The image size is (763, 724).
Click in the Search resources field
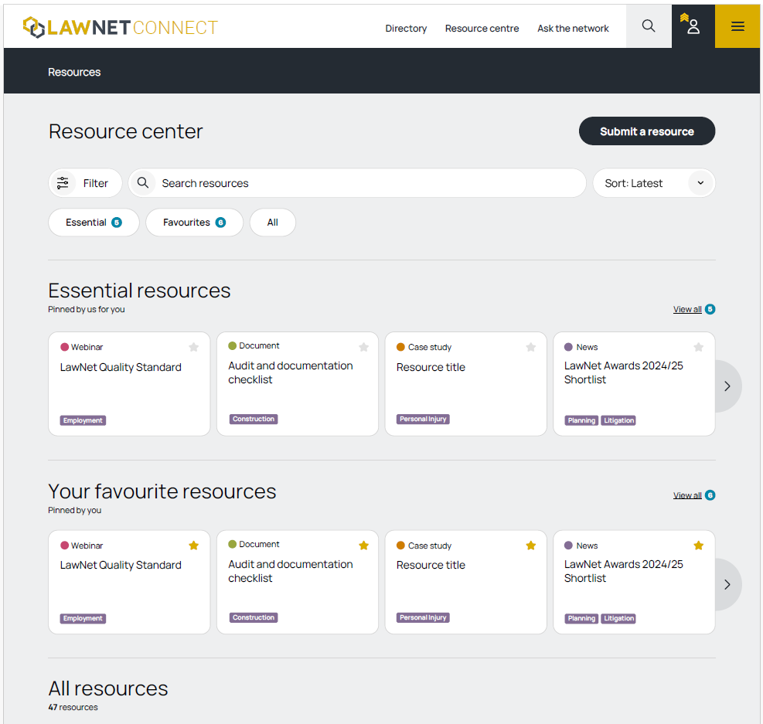[x=357, y=183]
